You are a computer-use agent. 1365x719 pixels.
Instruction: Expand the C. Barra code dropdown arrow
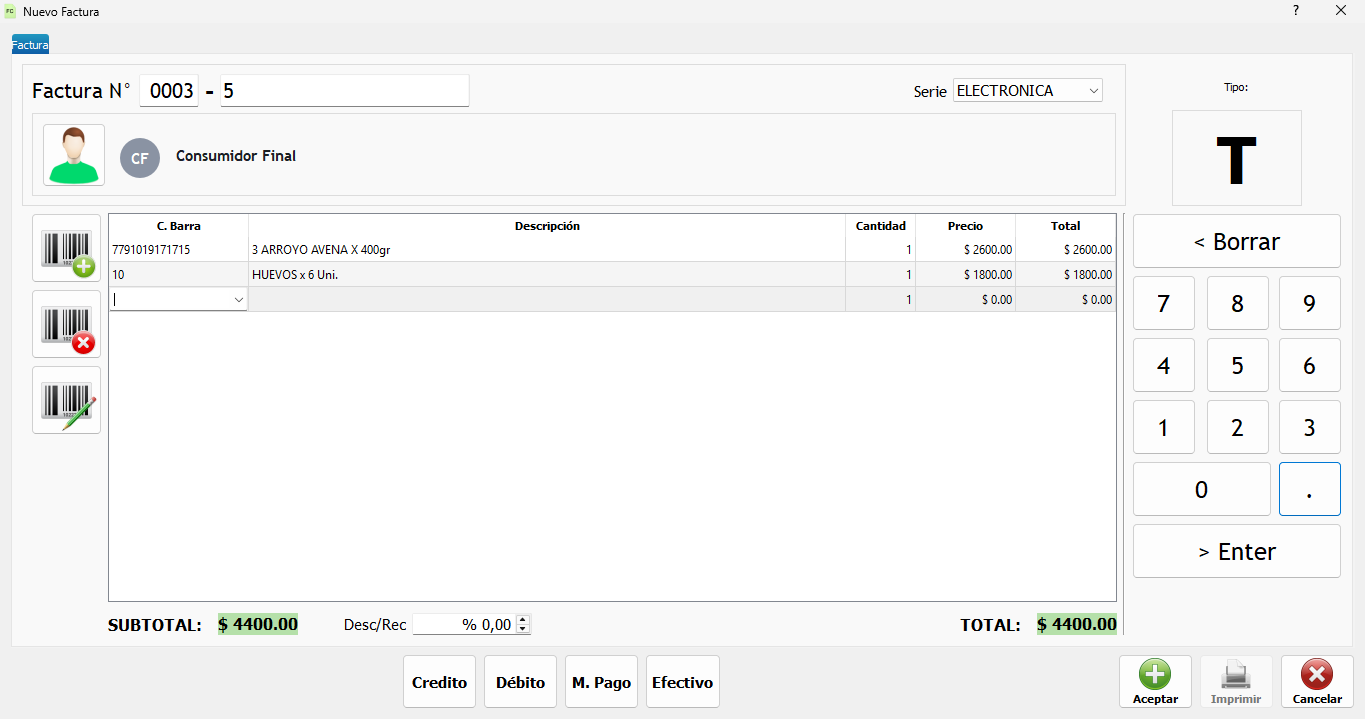[x=239, y=299]
